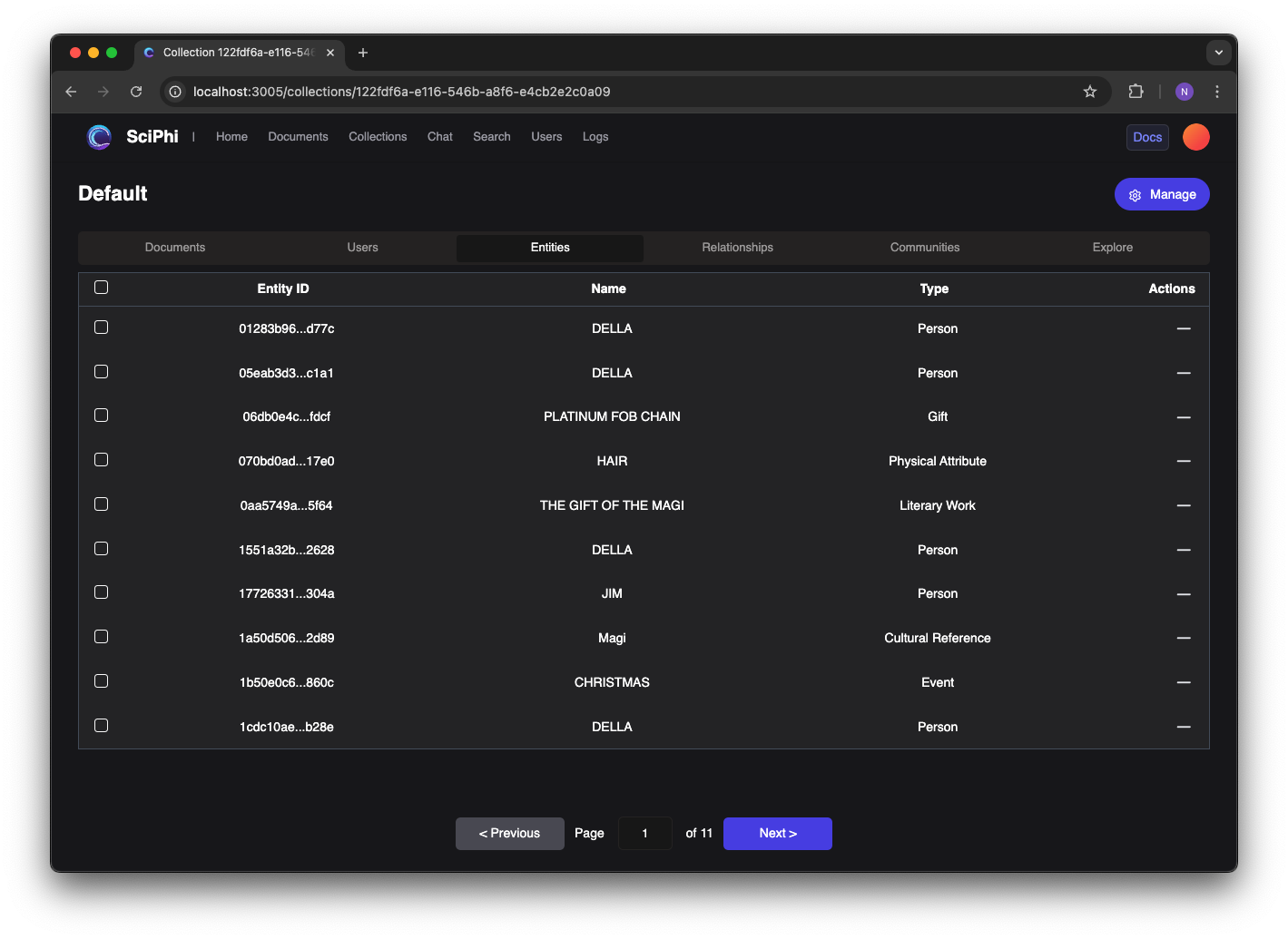
Task: Switch to the Relationships tab
Action: point(738,248)
